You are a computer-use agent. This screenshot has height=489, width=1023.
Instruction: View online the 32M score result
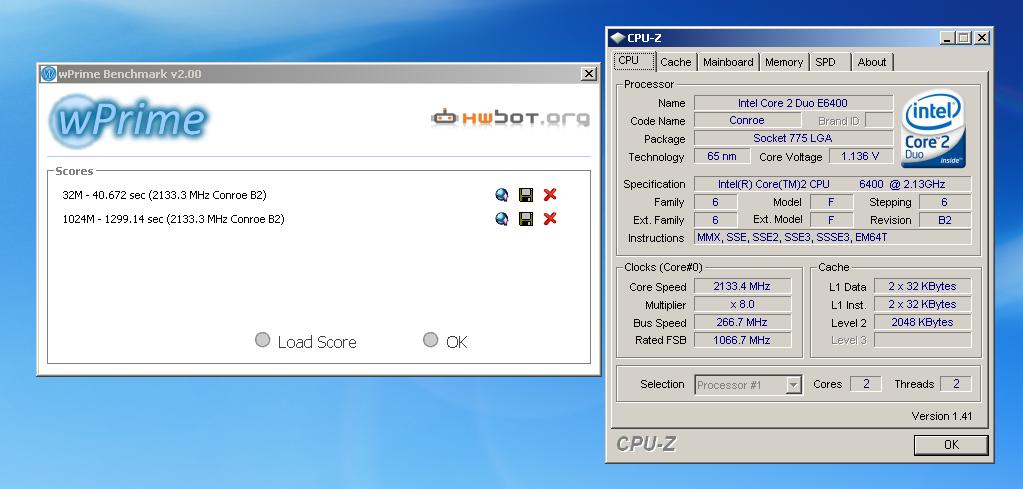[501, 194]
